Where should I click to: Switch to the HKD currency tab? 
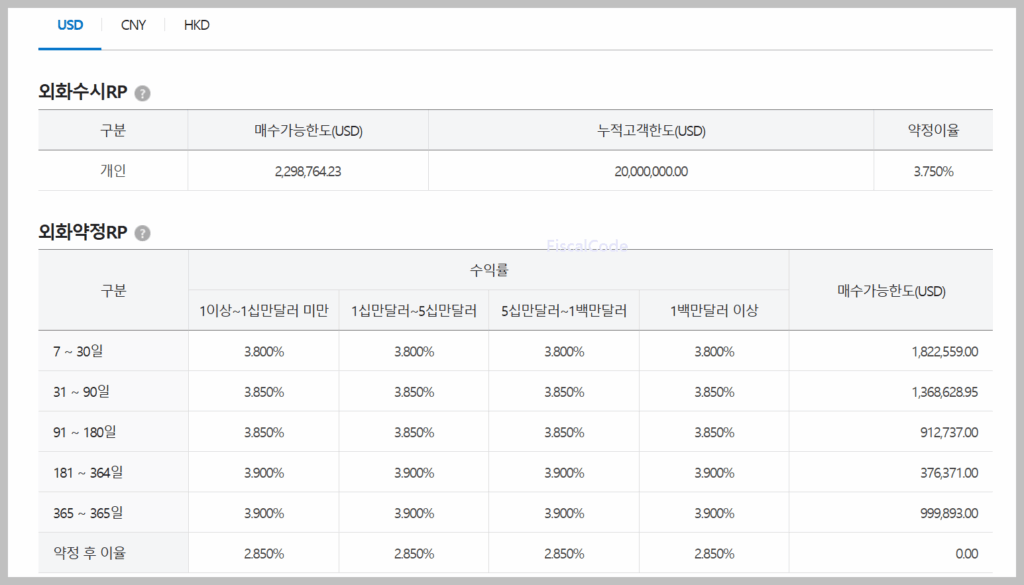196,25
